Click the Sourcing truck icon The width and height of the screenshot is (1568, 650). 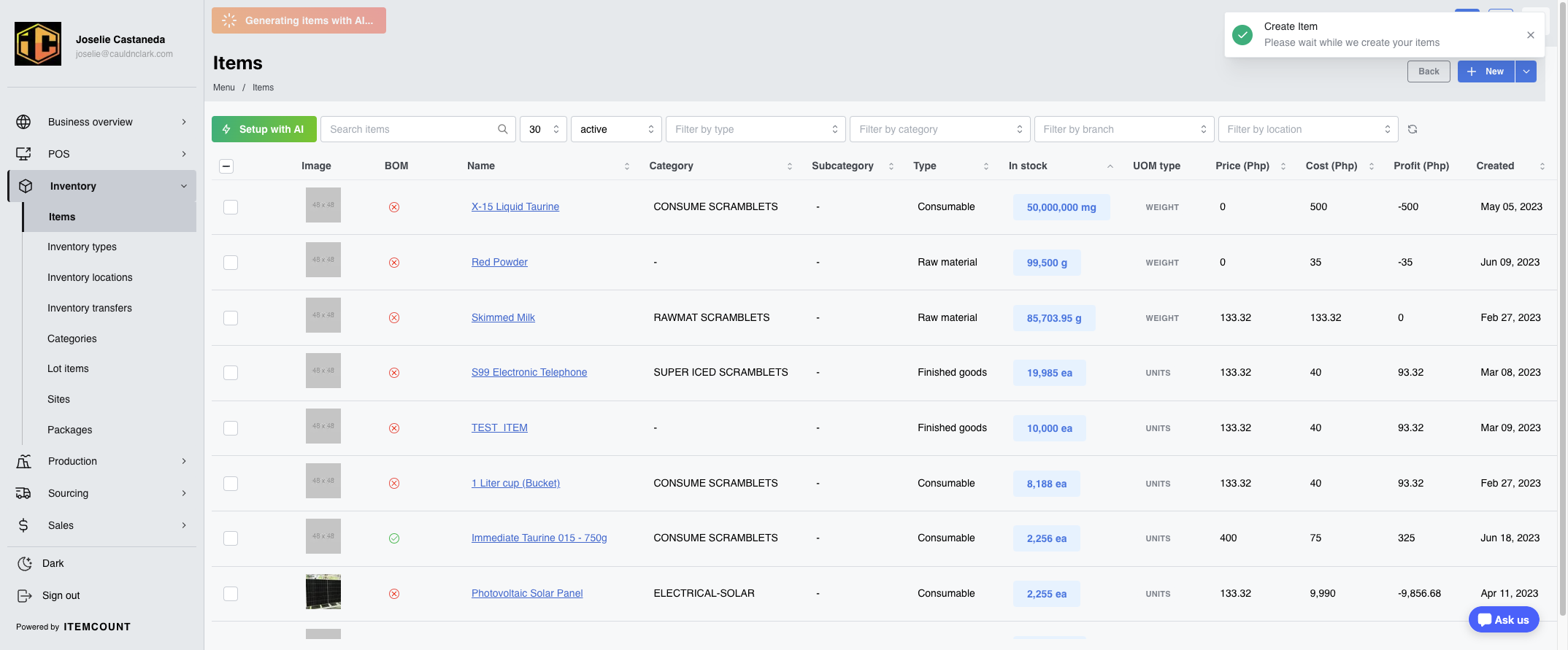pos(23,493)
